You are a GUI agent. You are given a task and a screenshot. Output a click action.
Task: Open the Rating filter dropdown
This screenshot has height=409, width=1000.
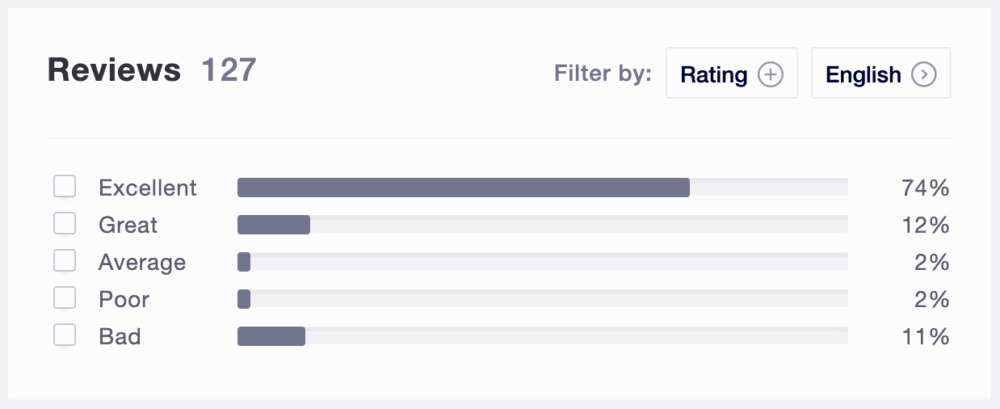point(731,73)
